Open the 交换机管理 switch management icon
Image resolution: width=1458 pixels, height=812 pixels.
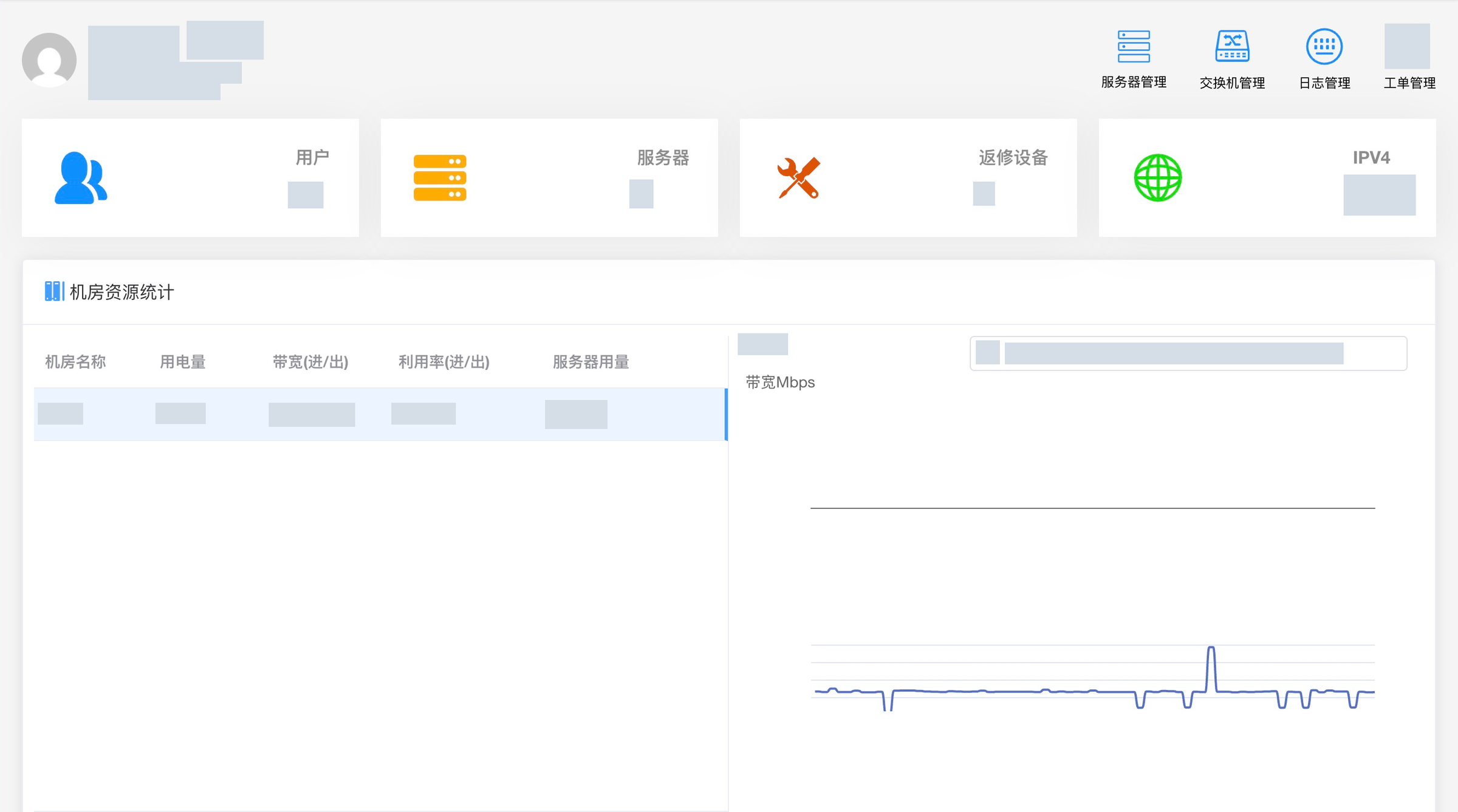tap(1232, 47)
